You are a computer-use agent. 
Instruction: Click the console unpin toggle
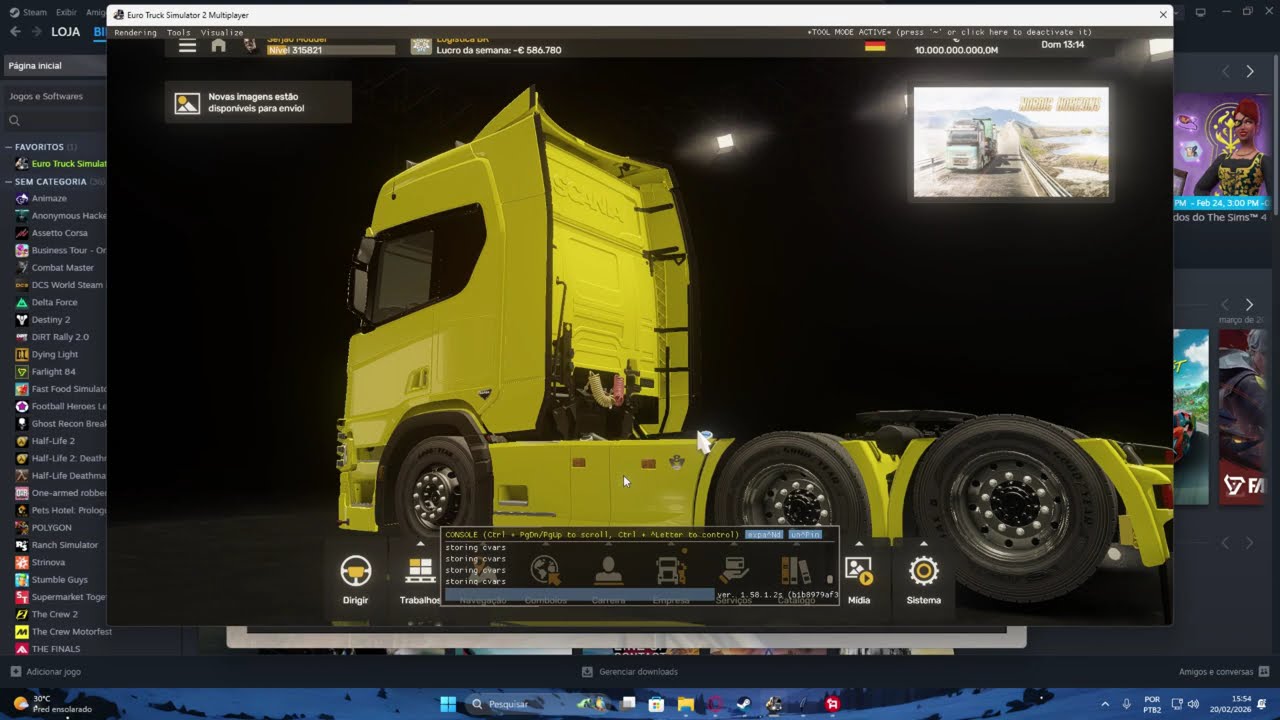[805, 535]
